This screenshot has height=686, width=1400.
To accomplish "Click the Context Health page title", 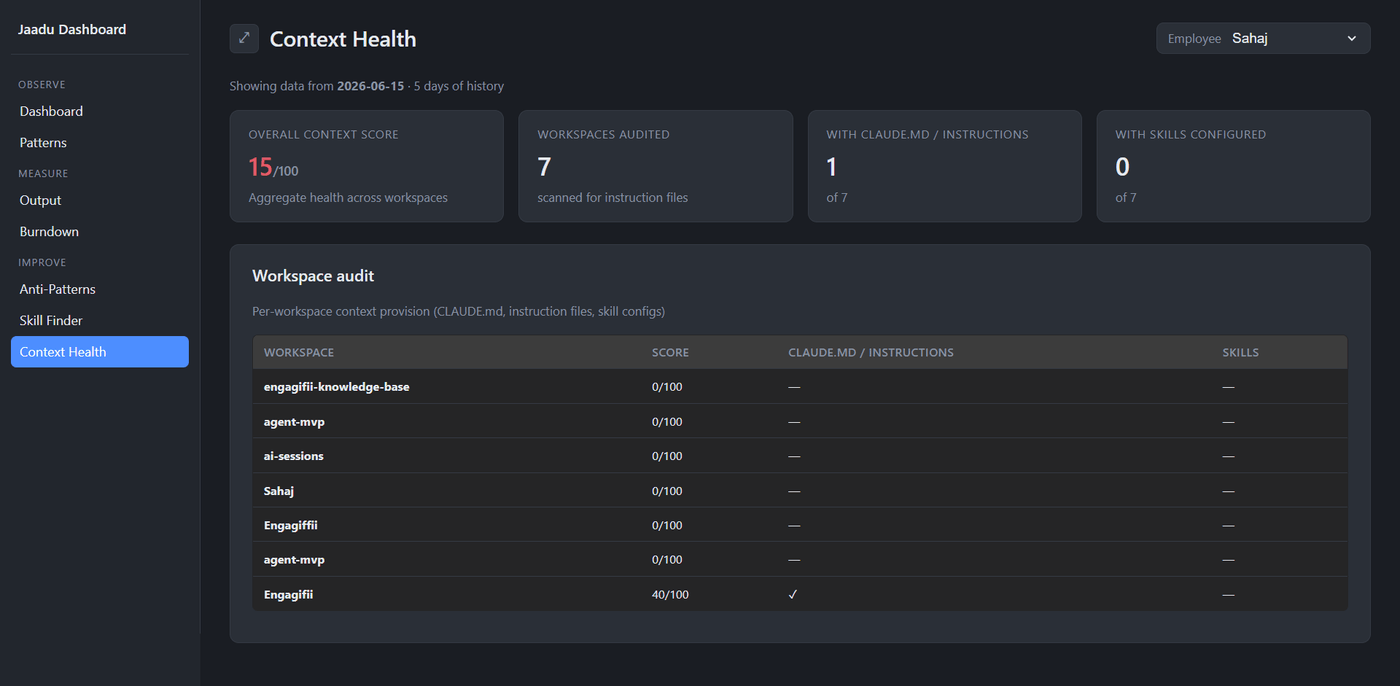I will point(343,39).
